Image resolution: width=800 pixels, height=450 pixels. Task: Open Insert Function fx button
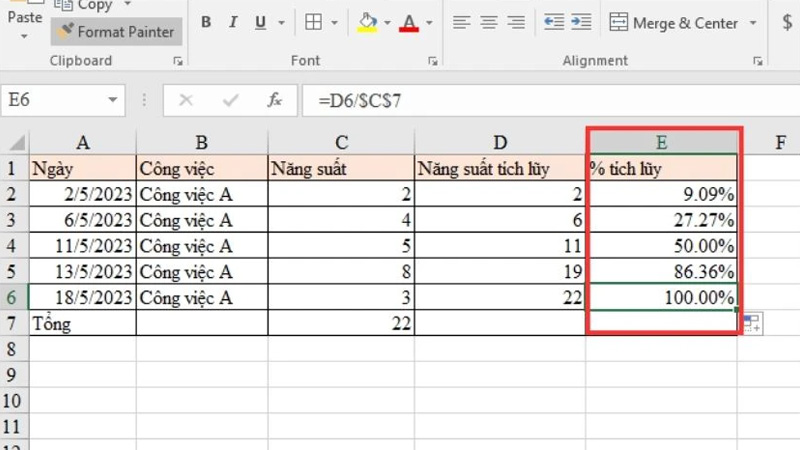tap(274, 100)
